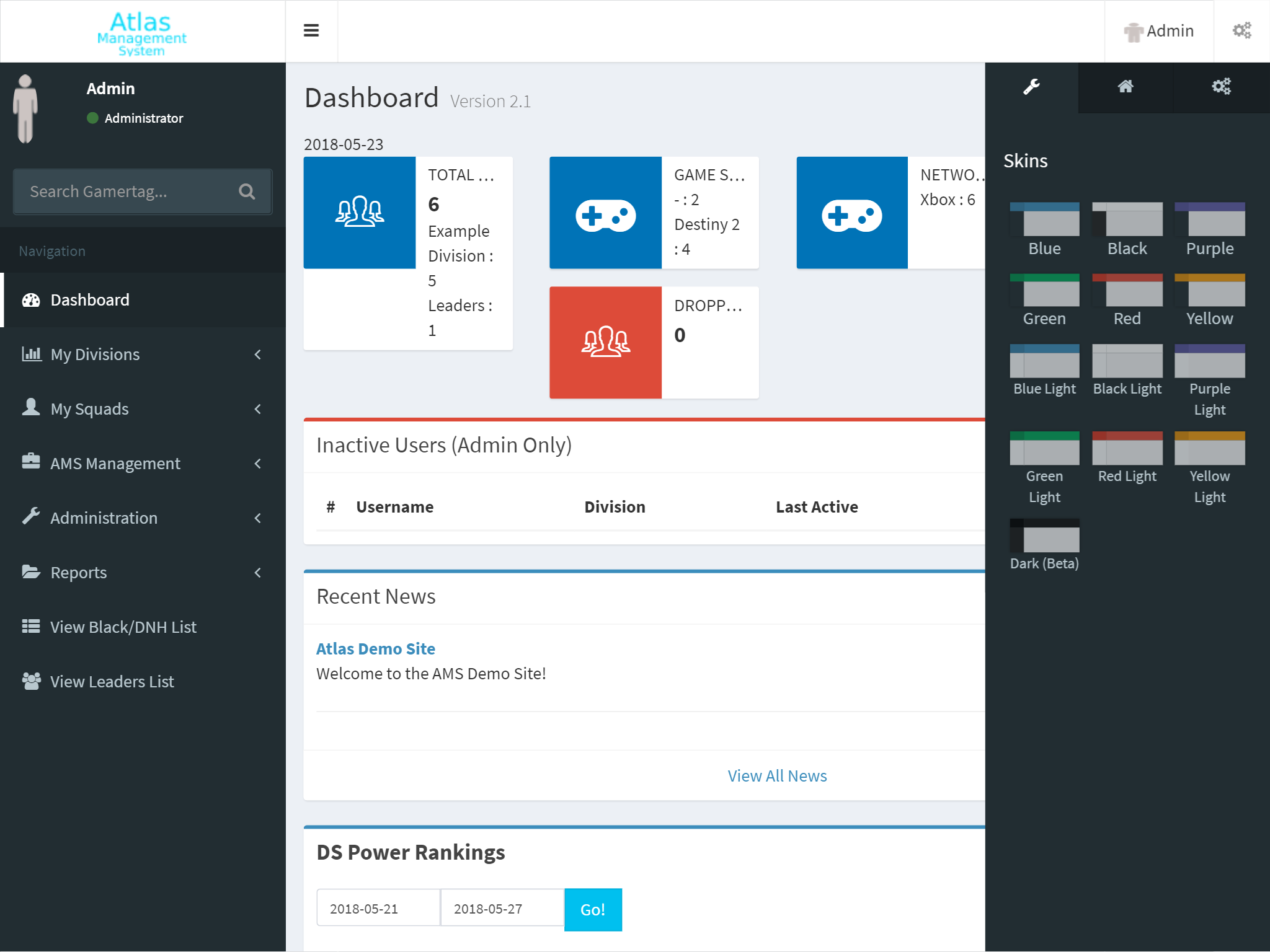1270x952 pixels.
Task: Open the cogs tab in right panel
Action: coord(1221,87)
